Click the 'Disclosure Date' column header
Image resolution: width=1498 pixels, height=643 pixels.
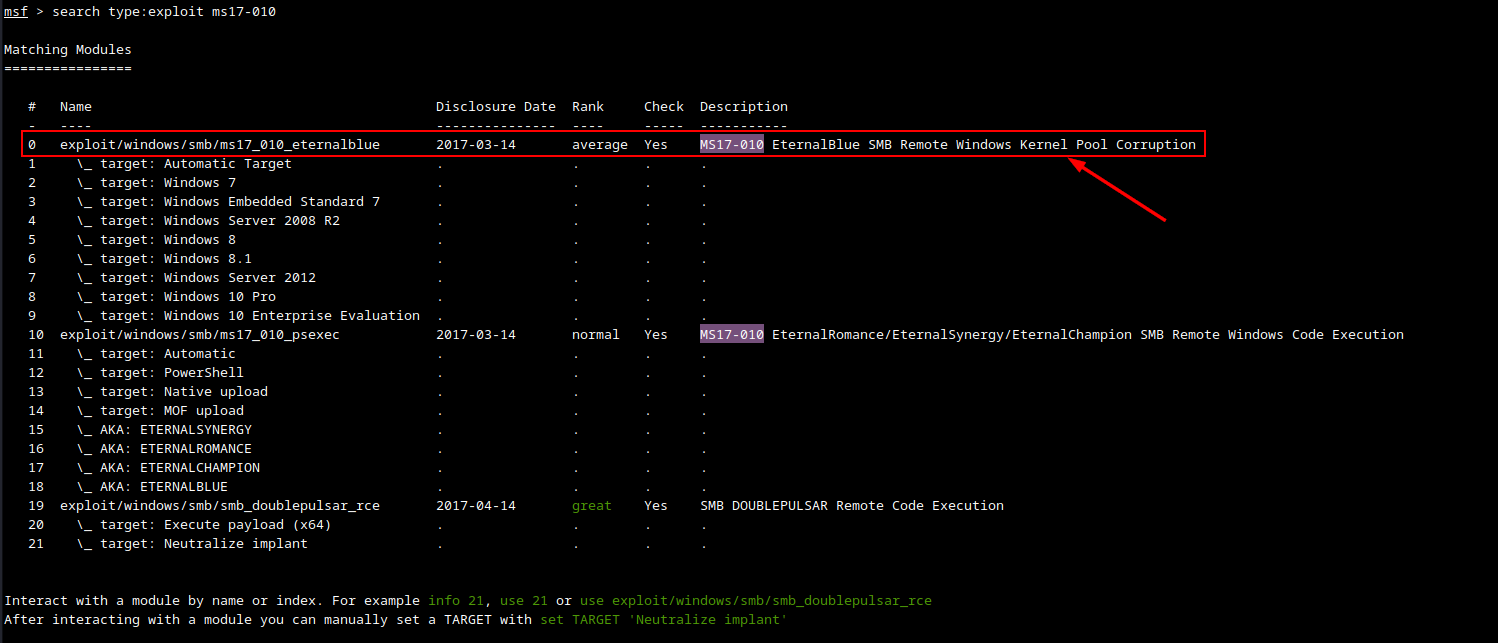[495, 107]
